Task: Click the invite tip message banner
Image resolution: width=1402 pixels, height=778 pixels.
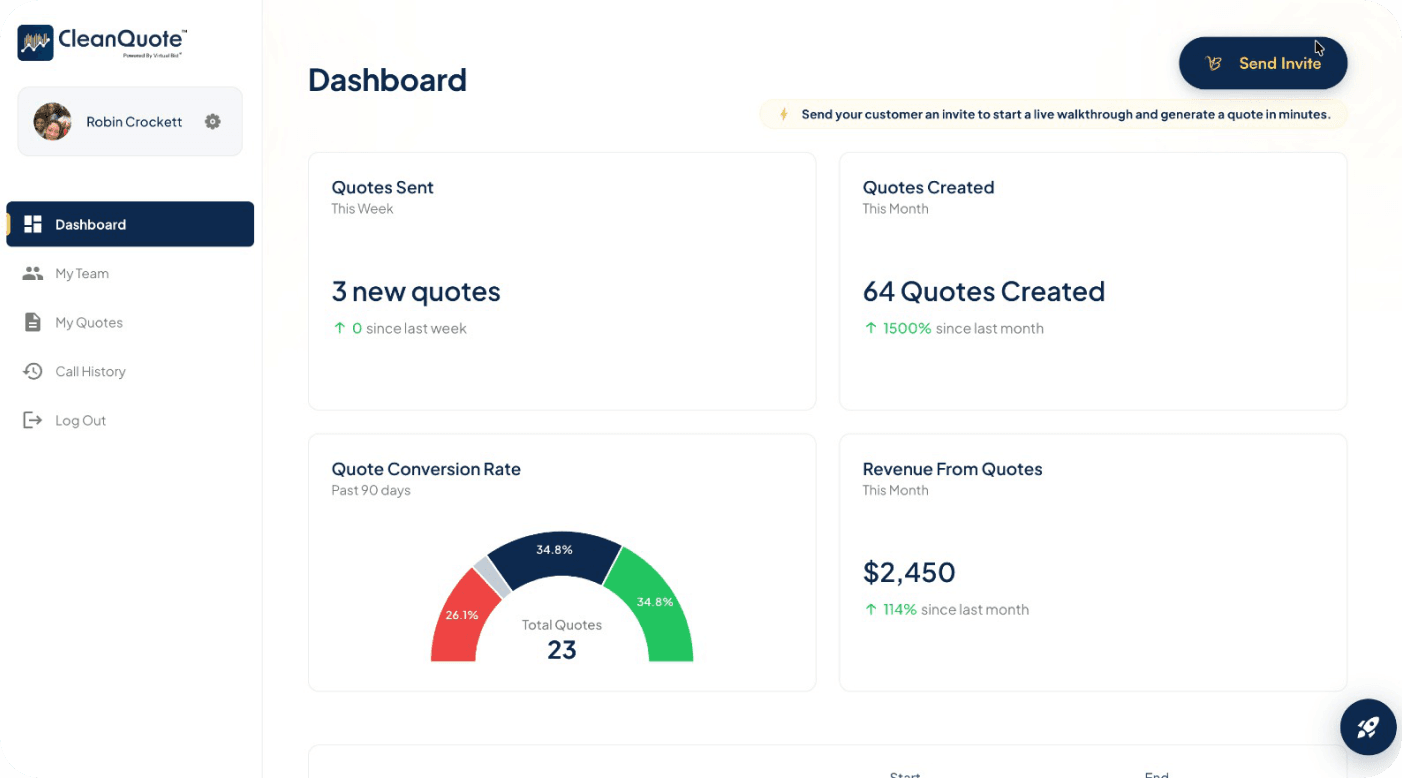Action: [1053, 114]
